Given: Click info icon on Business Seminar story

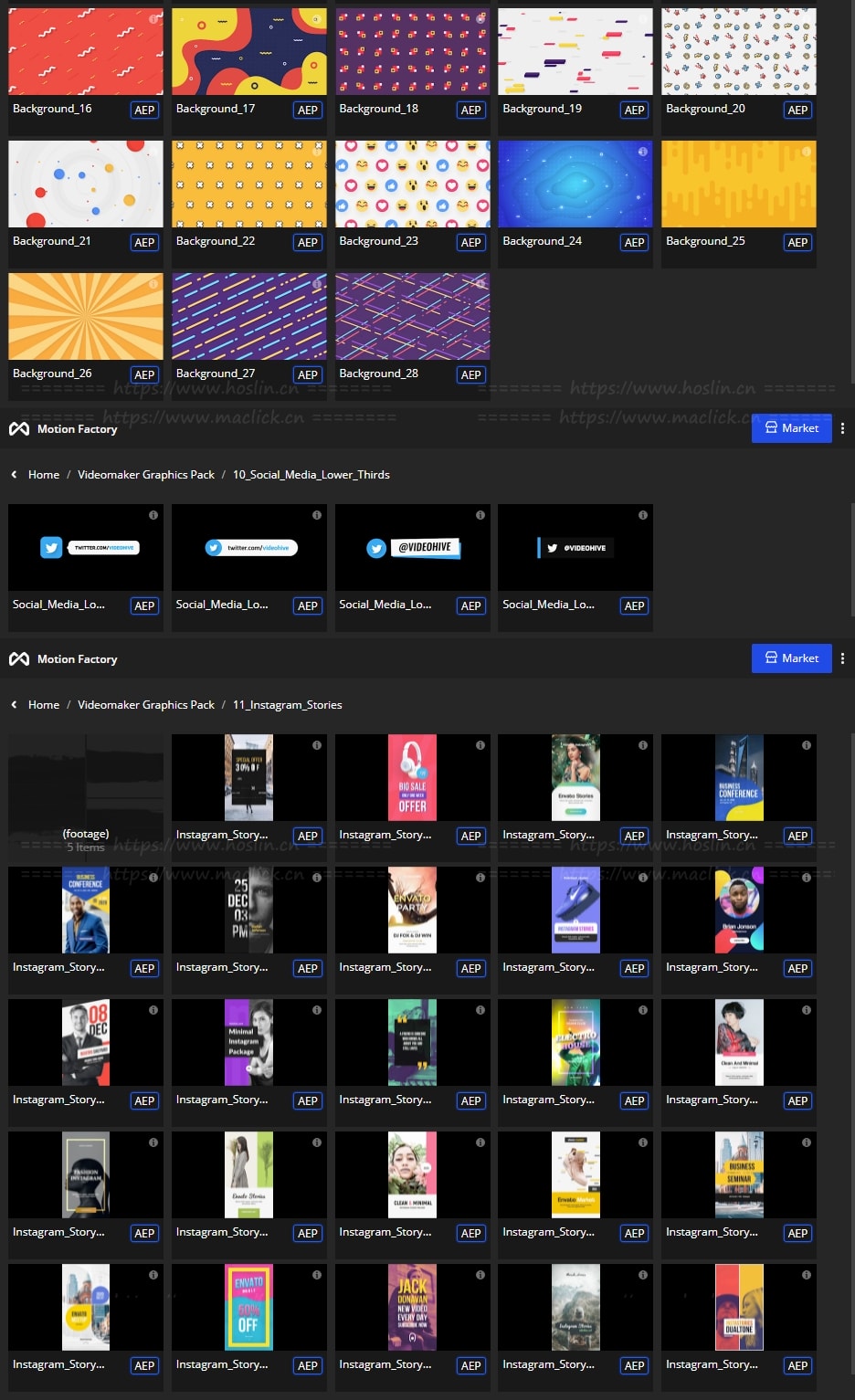Looking at the screenshot, I should 806,1142.
